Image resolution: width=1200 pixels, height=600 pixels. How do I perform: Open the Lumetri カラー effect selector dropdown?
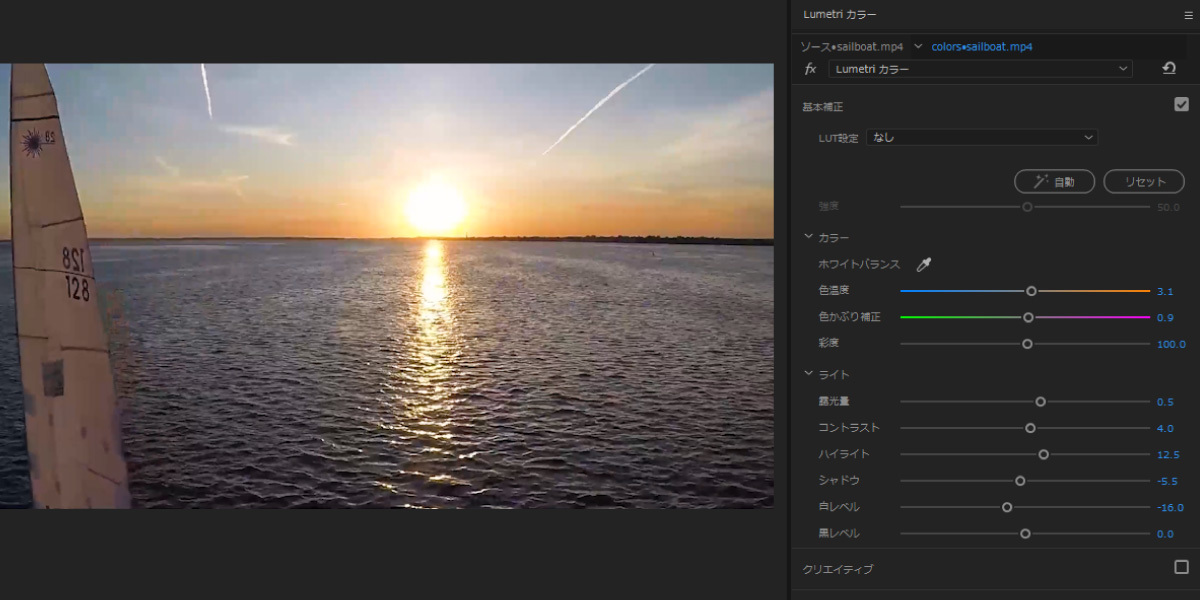pyautogui.click(x=980, y=69)
